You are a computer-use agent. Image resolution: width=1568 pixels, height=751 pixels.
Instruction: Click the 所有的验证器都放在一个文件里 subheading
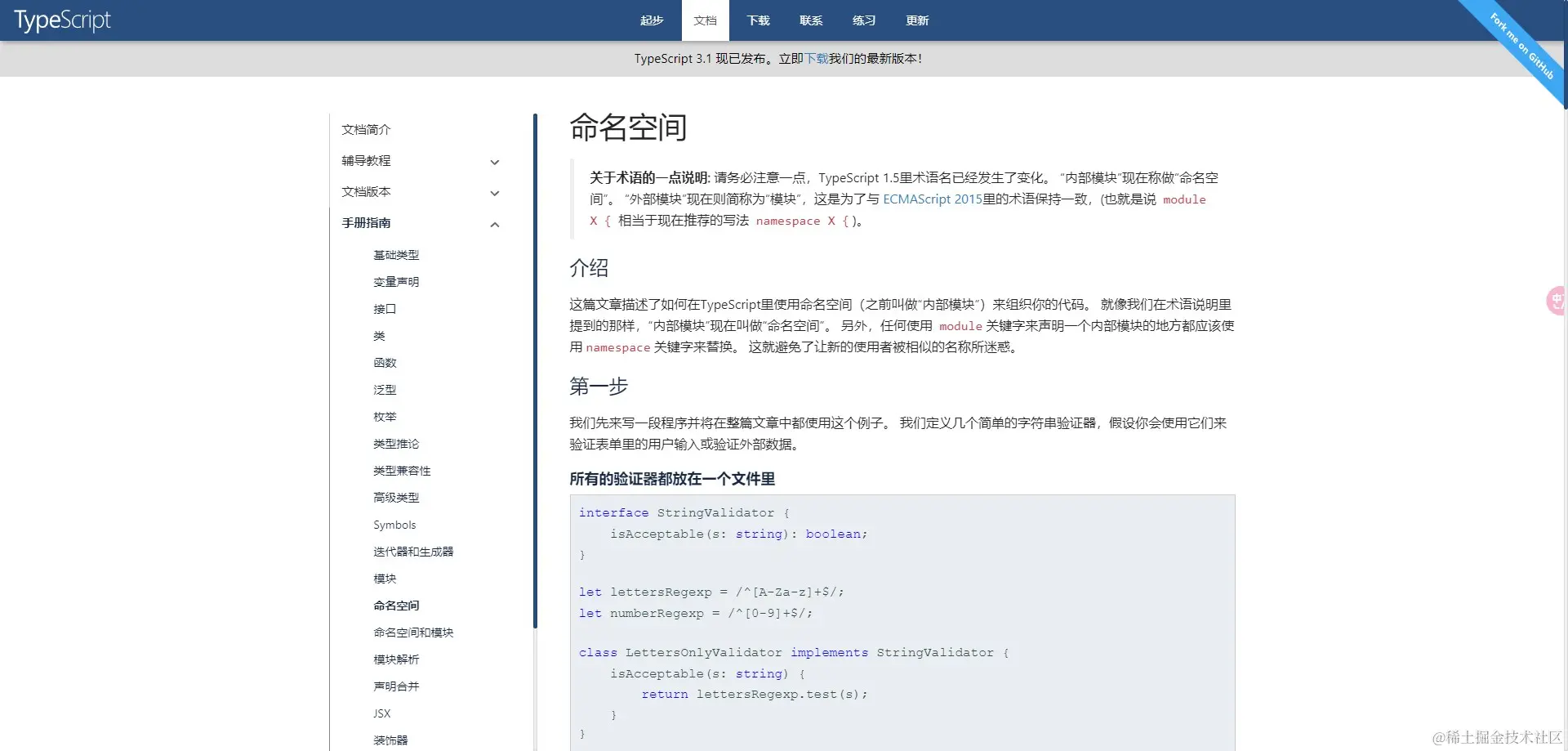[x=672, y=479]
